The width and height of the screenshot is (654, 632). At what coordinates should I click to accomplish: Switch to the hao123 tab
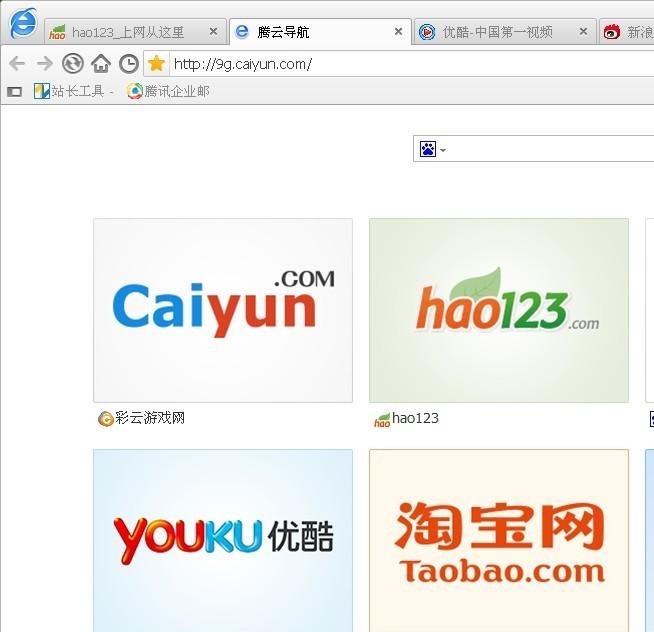tap(127, 32)
